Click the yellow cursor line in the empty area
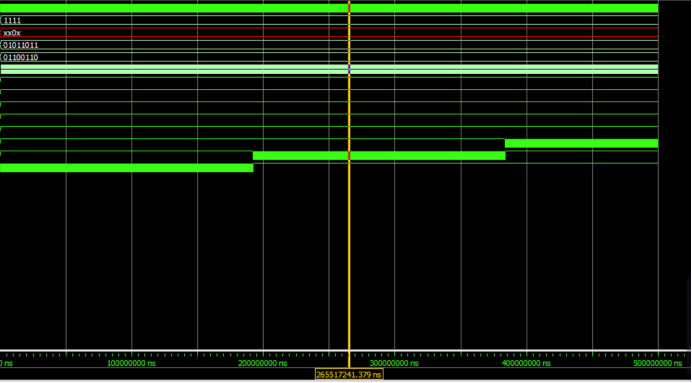The width and height of the screenshot is (692, 383). [x=349, y=260]
